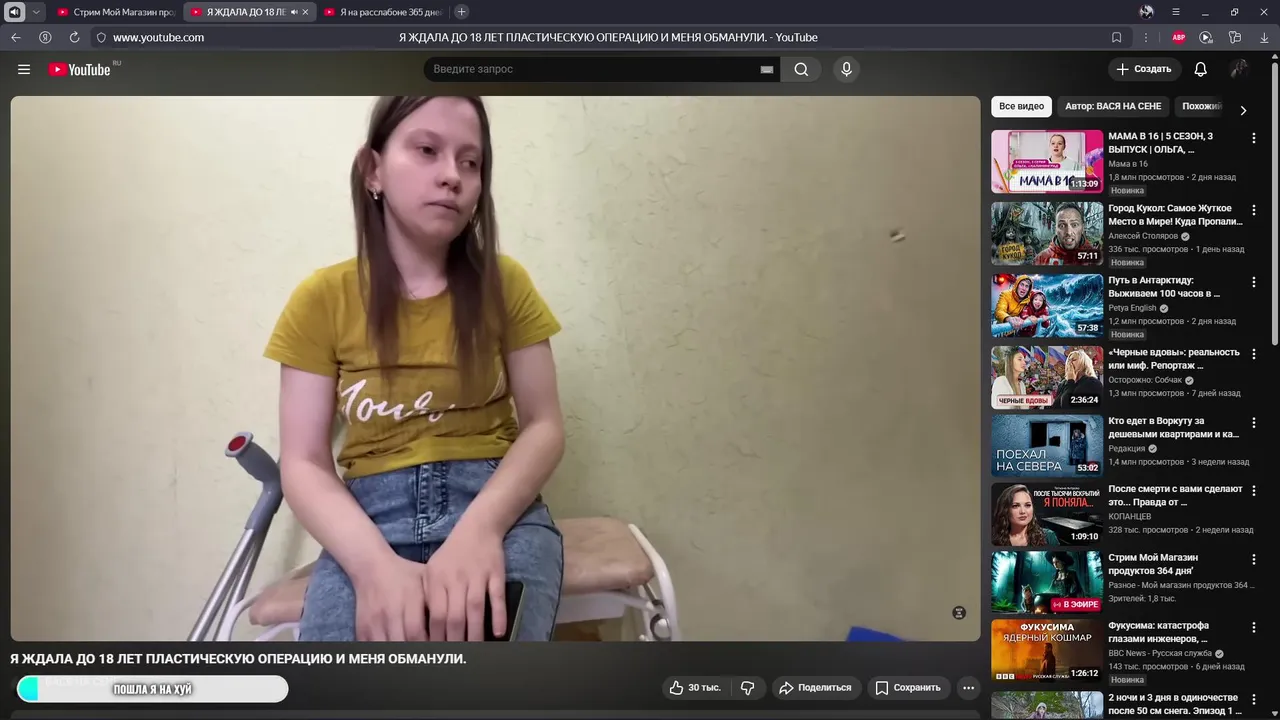The width and height of the screenshot is (1280, 720).
Task: Click the Сохранить button
Action: click(908, 687)
